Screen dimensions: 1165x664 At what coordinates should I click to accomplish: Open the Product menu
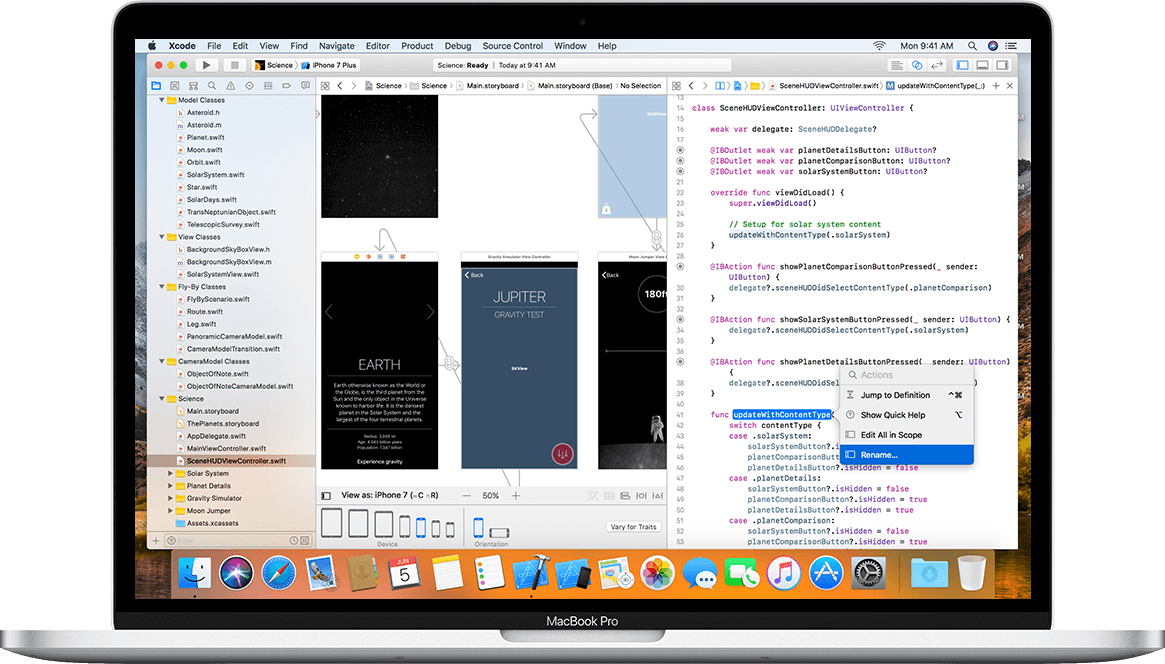pyautogui.click(x=417, y=46)
